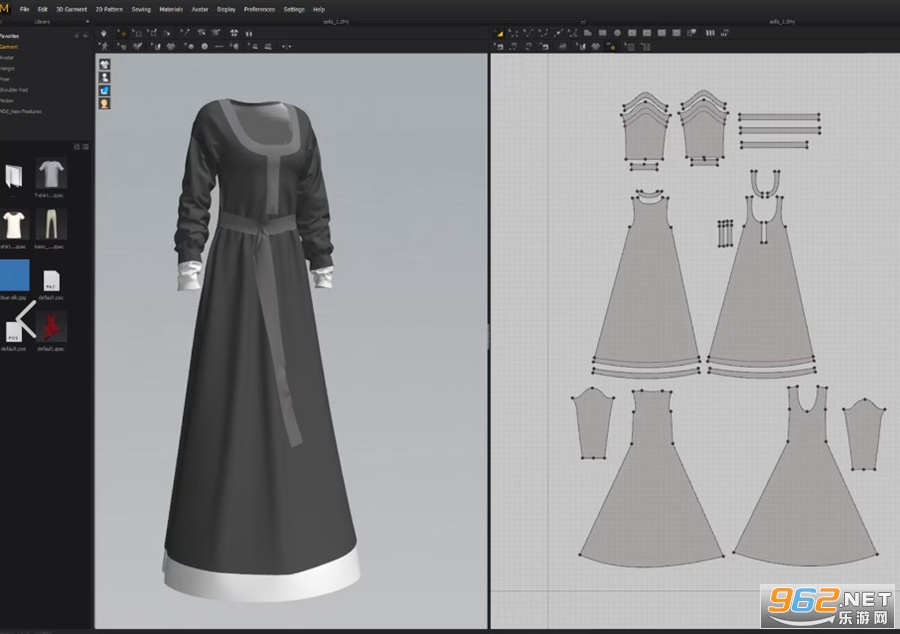
Task: Open the Help menu
Action: pos(319,9)
